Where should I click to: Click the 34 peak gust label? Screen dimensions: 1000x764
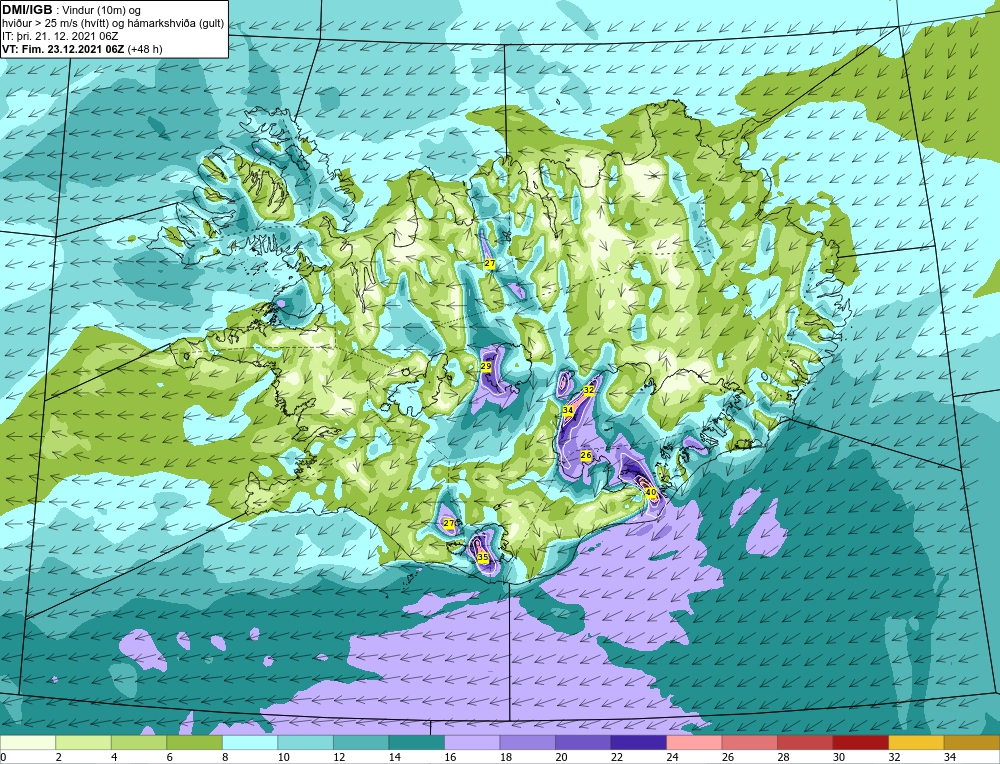tap(568, 410)
